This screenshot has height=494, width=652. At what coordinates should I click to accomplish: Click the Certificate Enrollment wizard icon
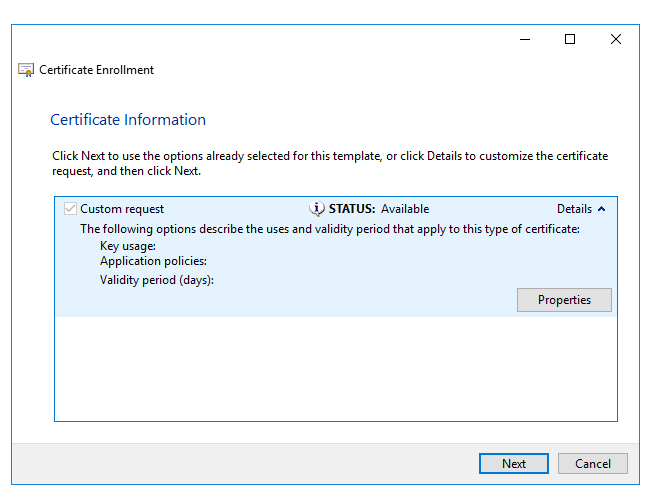point(26,70)
